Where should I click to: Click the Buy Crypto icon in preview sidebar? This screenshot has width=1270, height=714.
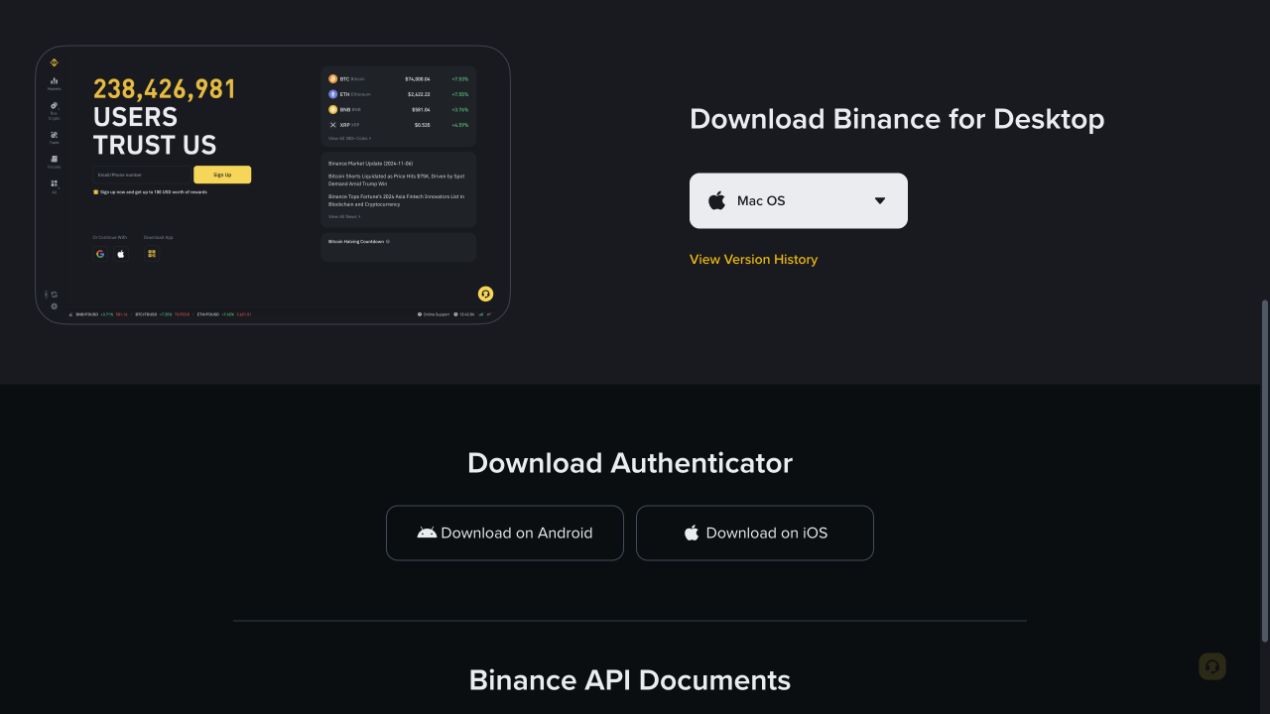click(x=54, y=105)
